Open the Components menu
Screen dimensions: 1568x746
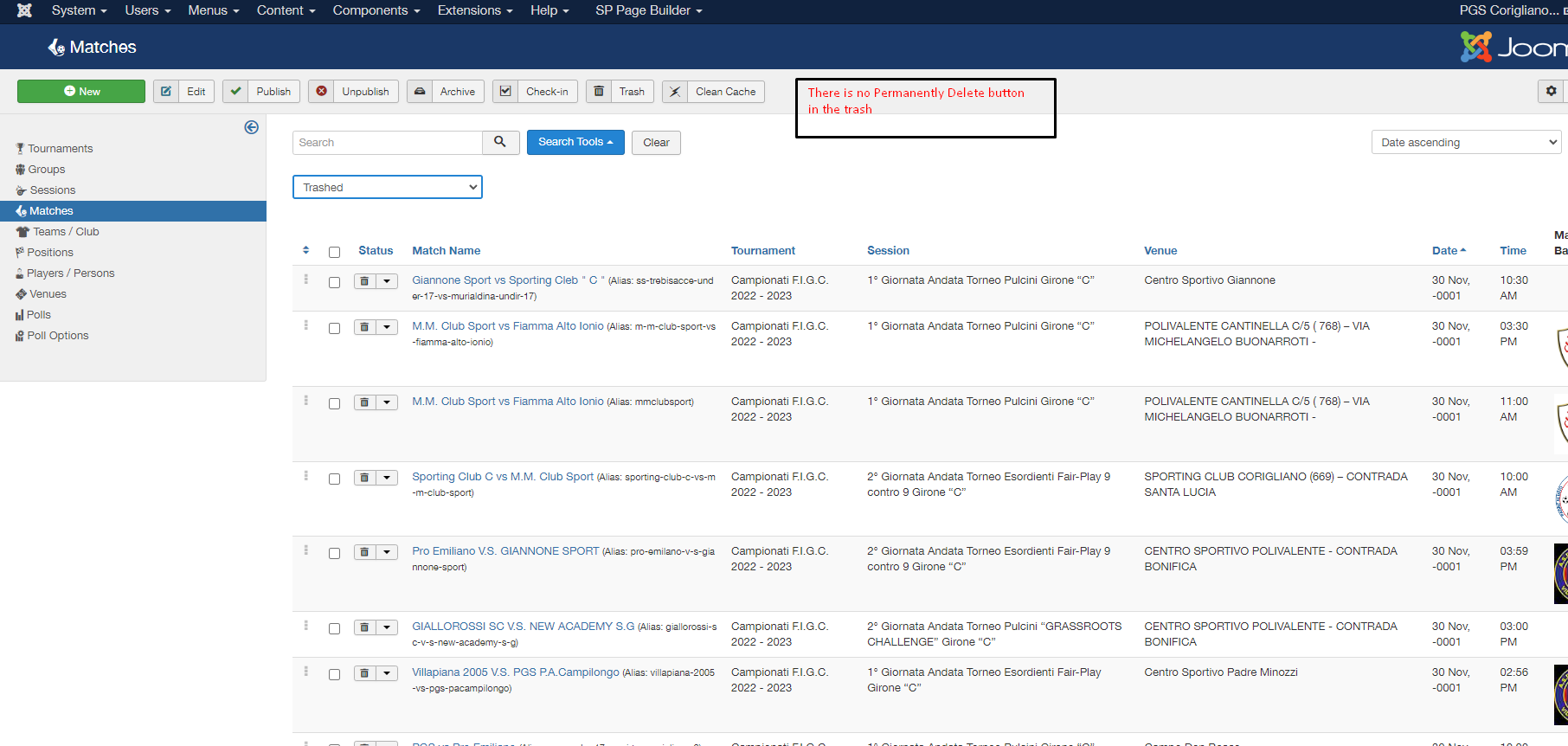[376, 10]
